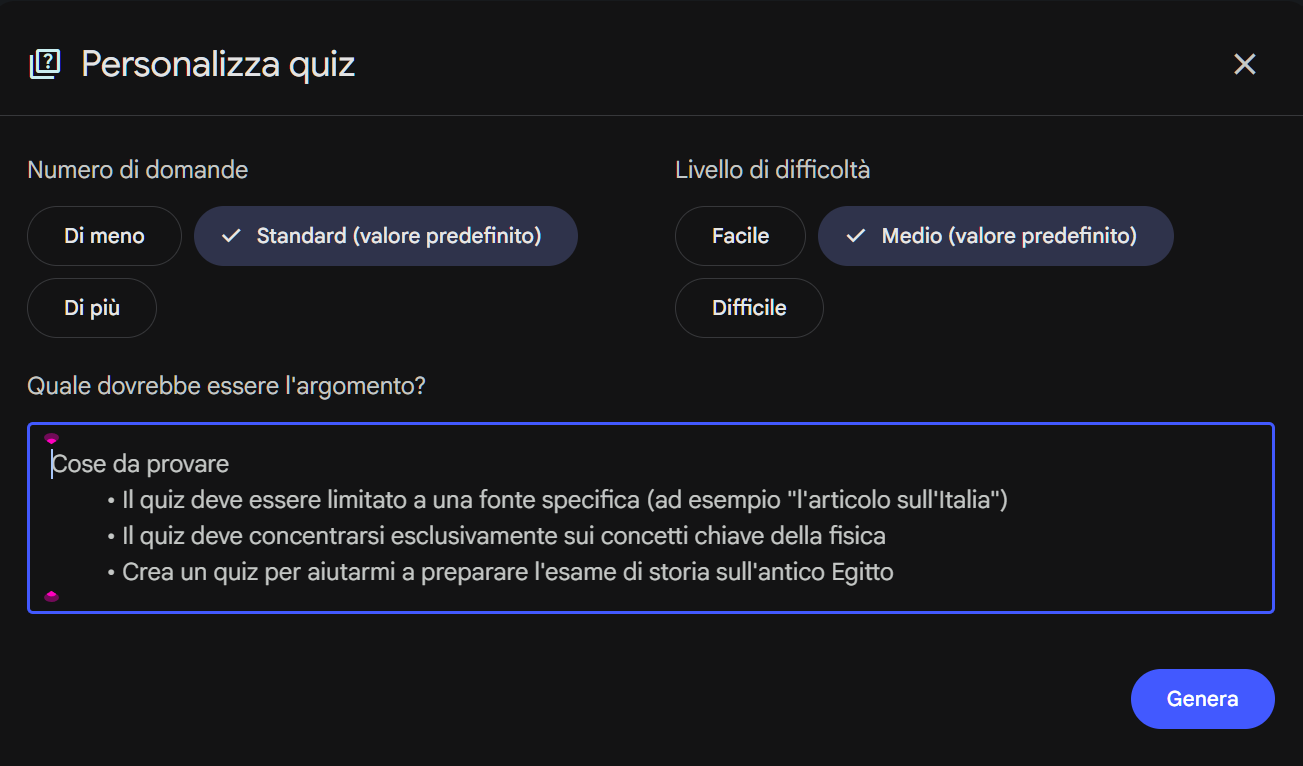Click the "Cose da provare" placeholder heading

tap(141, 464)
